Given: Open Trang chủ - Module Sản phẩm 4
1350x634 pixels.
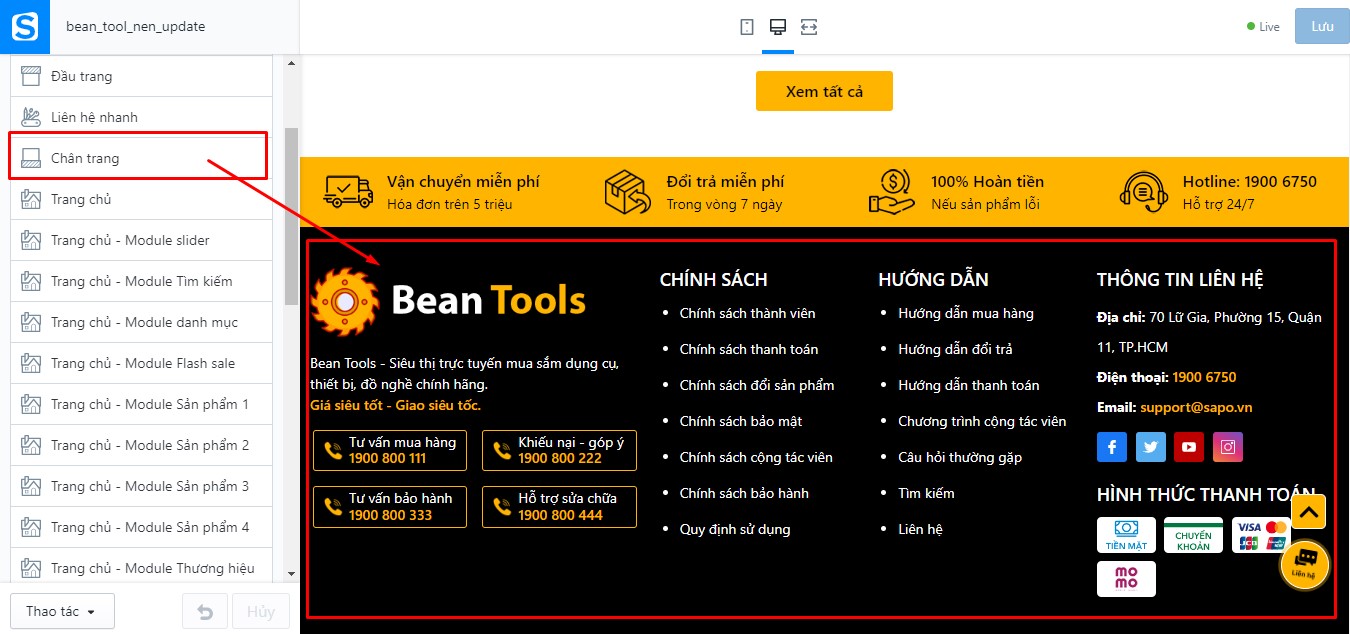Looking at the screenshot, I should pos(141,527).
